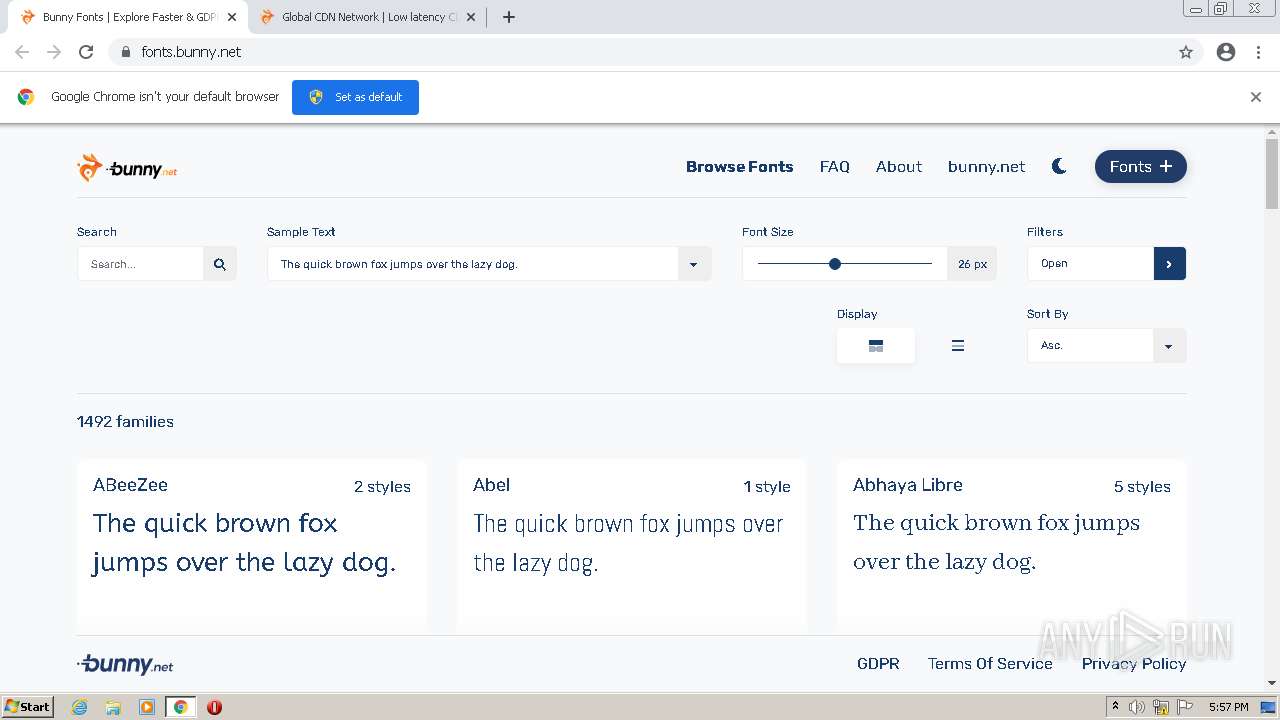Screen dimensions: 1280x720
Task: Adjust the Font Size slider handle
Action: (x=835, y=264)
